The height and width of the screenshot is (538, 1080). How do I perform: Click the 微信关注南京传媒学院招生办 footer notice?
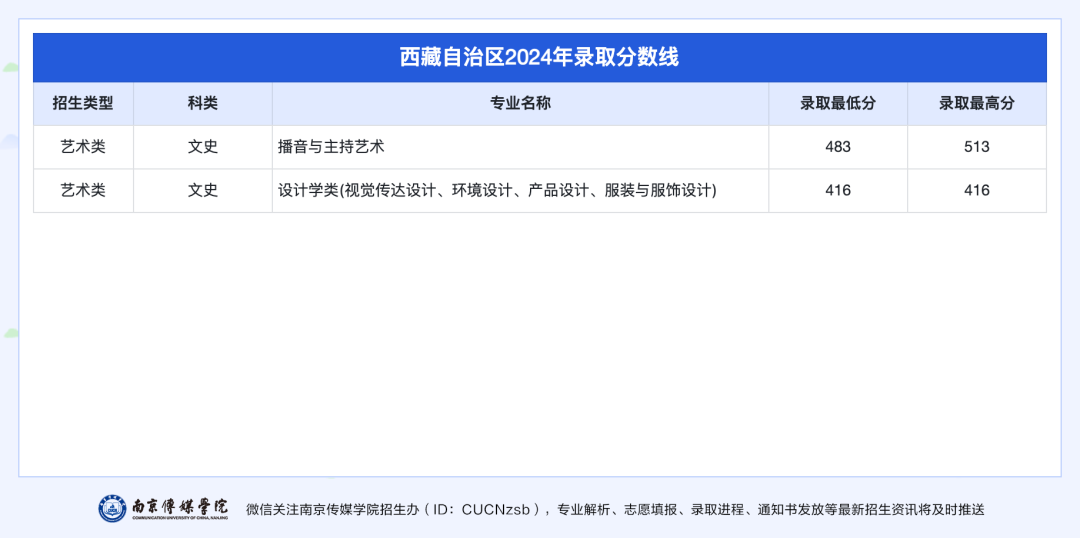click(615, 510)
